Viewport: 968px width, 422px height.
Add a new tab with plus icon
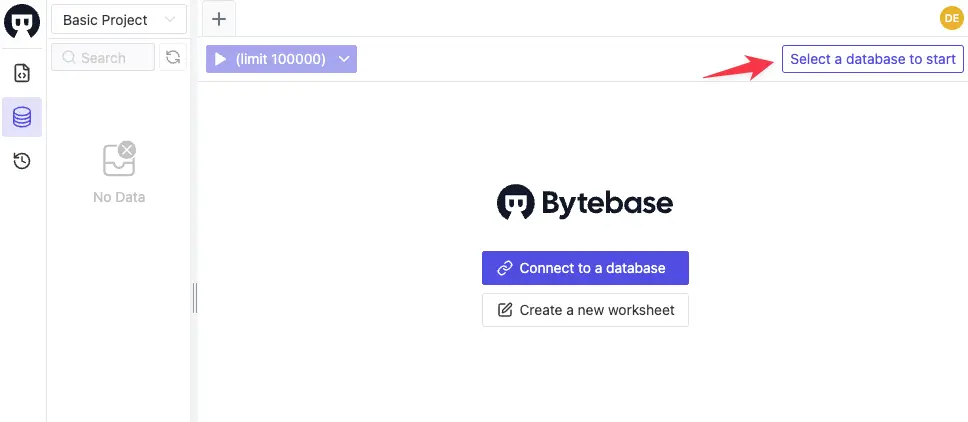(x=219, y=19)
